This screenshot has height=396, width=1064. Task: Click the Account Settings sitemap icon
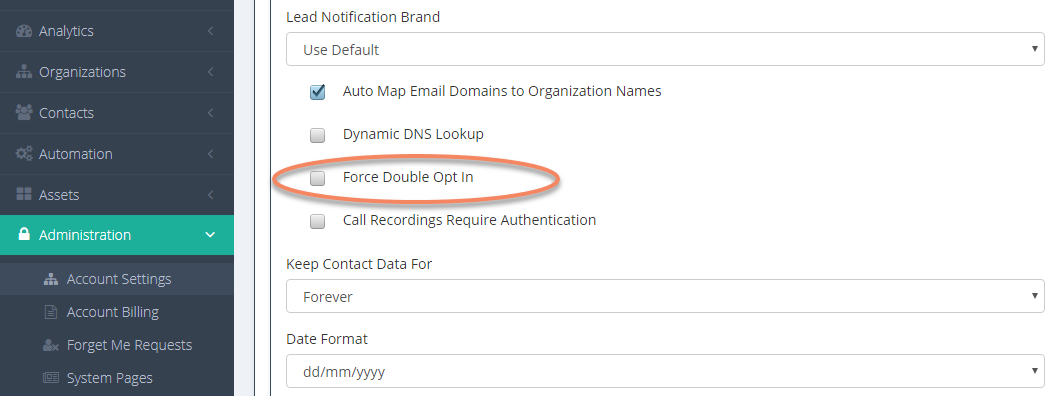tap(51, 279)
